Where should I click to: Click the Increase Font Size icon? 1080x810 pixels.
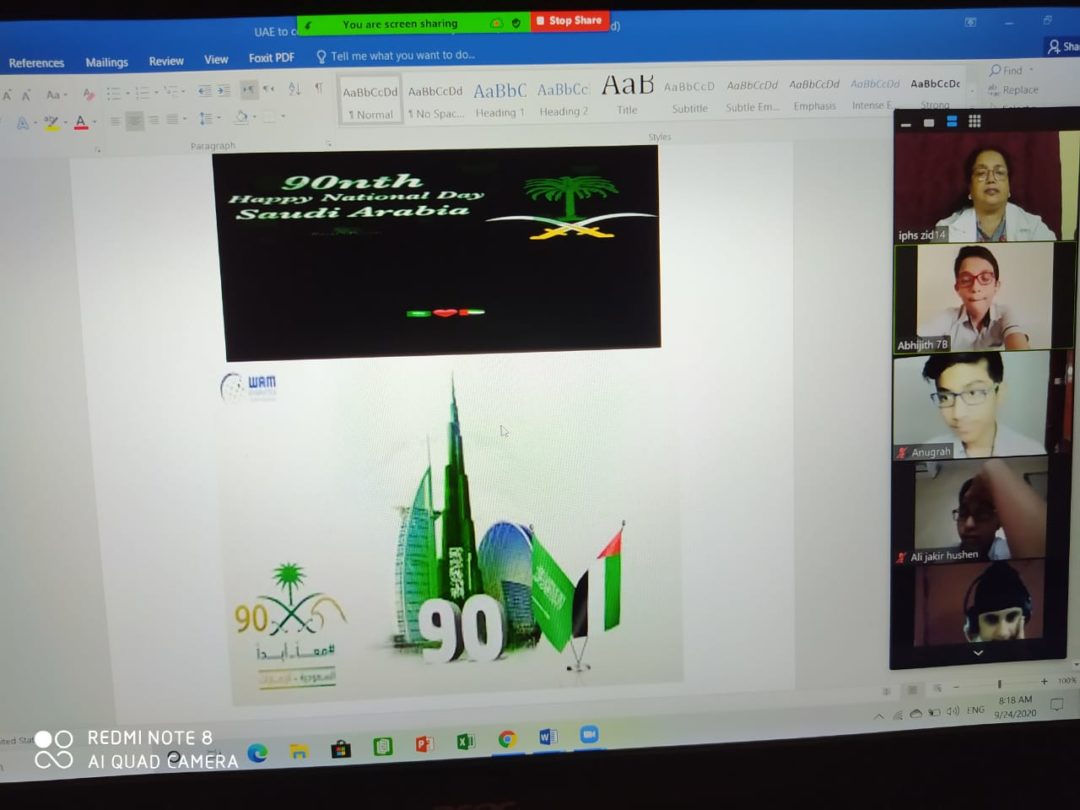click(8, 95)
